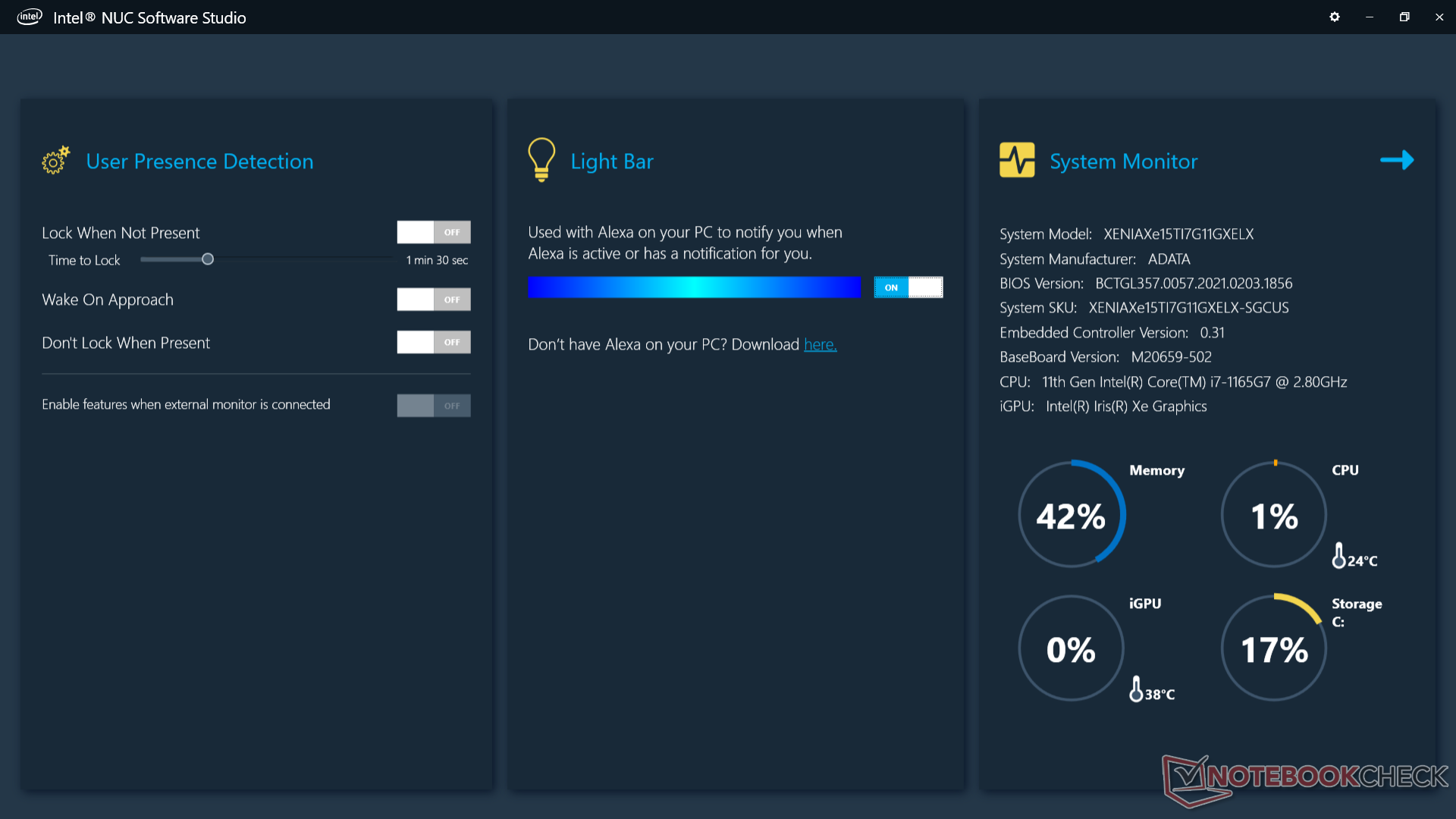Click the '1 min 30 sec' lock time value

tap(438, 260)
